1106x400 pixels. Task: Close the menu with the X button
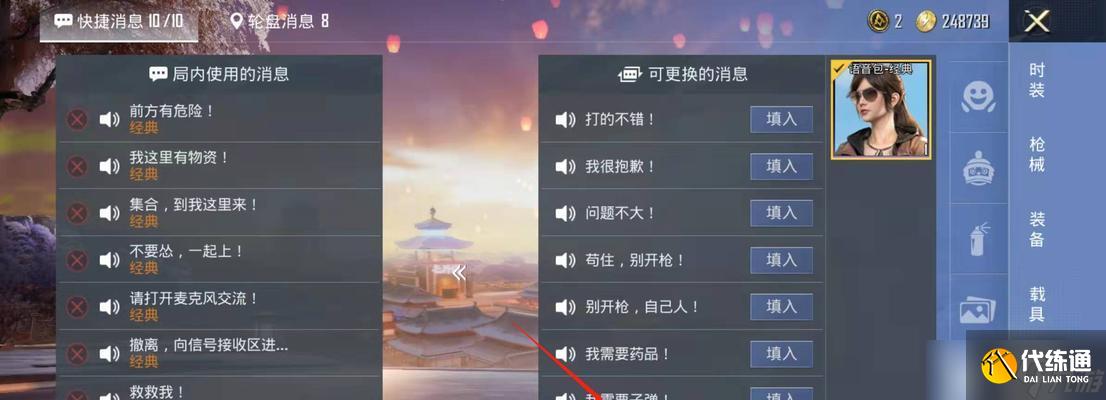(1037, 21)
